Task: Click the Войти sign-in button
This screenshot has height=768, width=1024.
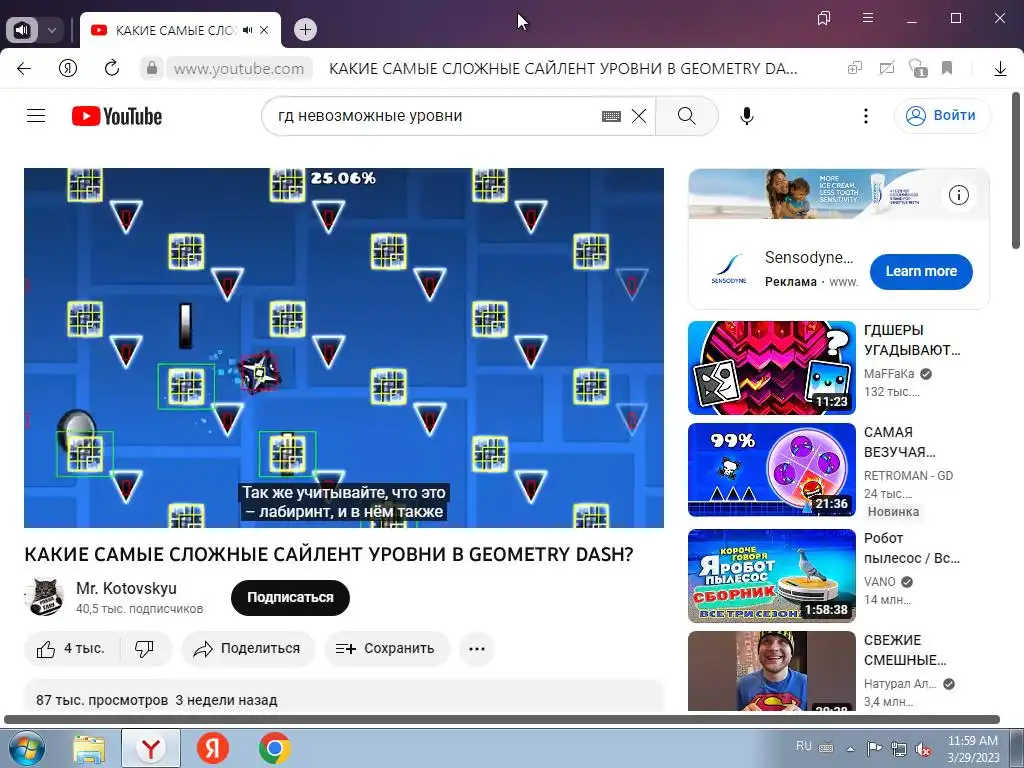Action: pyautogui.click(x=942, y=116)
